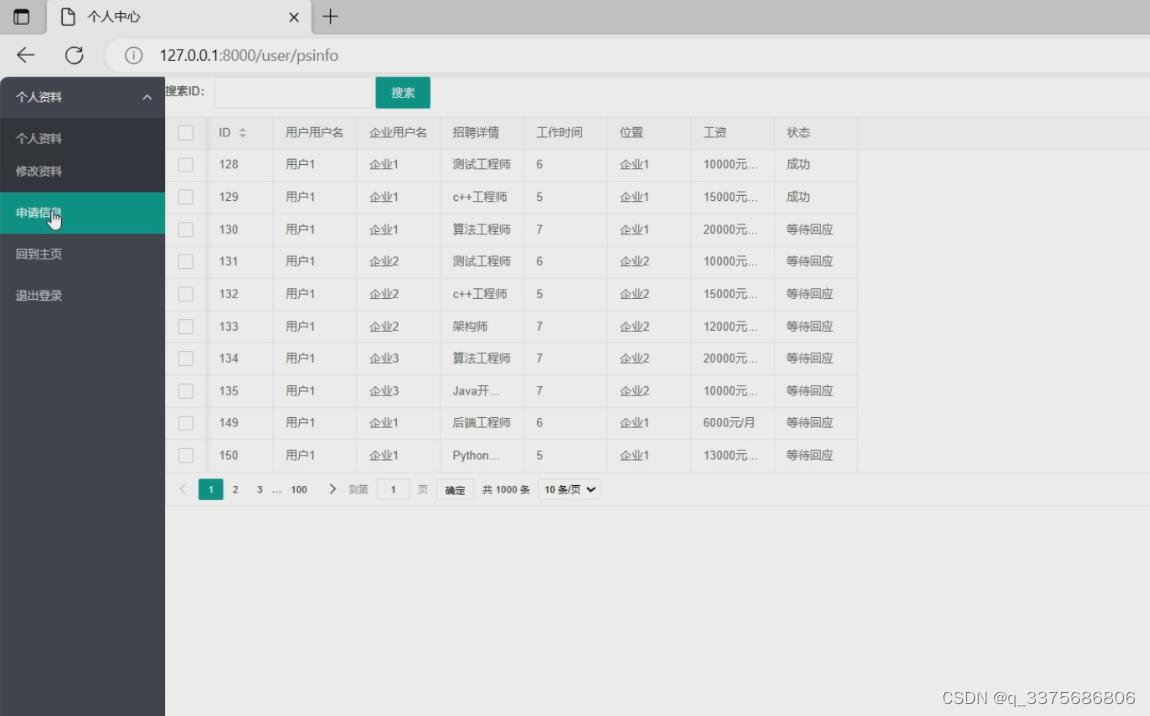Open the 10条/页 page size dropdown
This screenshot has height=716, width=1150.
pos(568,489)
